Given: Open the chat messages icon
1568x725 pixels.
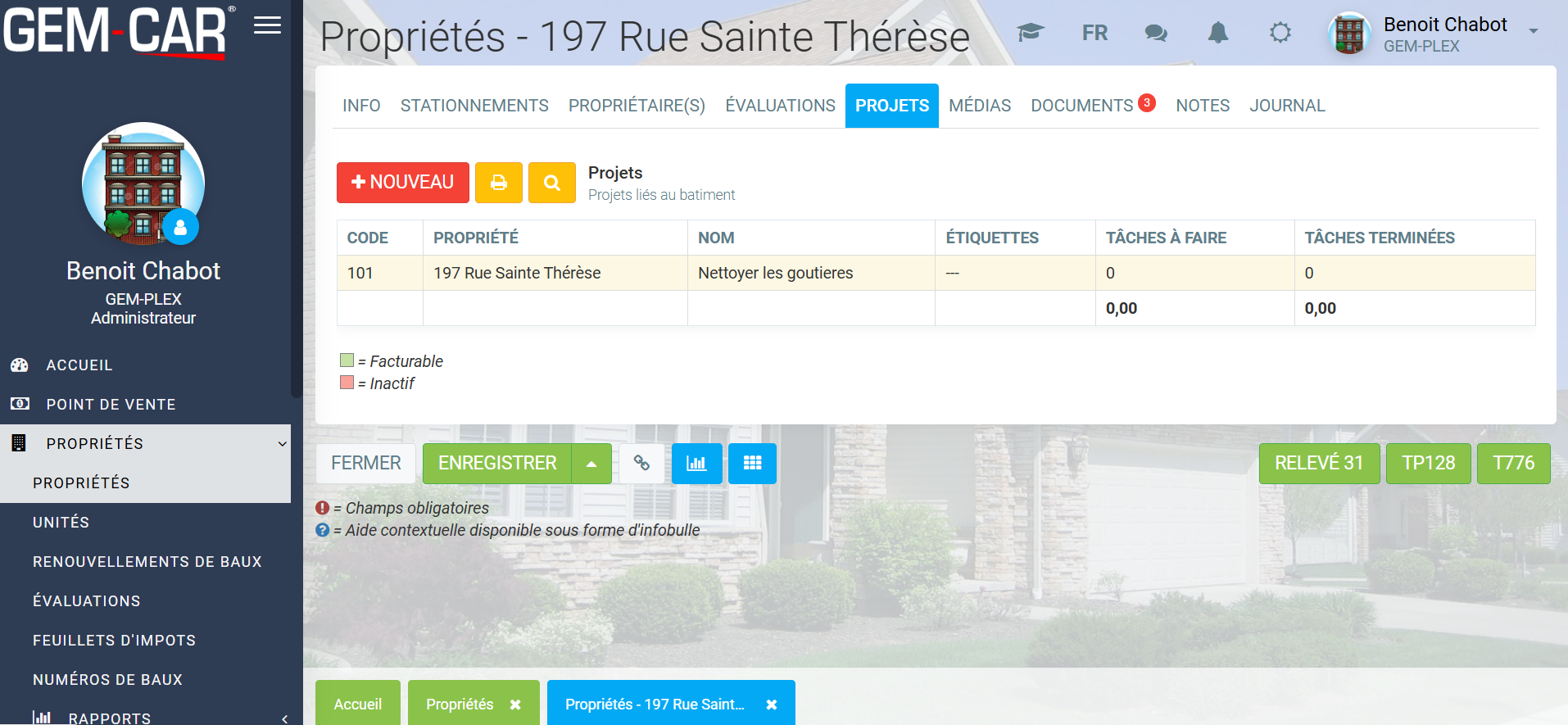Looking at the screenshot, I should 1156,33.
